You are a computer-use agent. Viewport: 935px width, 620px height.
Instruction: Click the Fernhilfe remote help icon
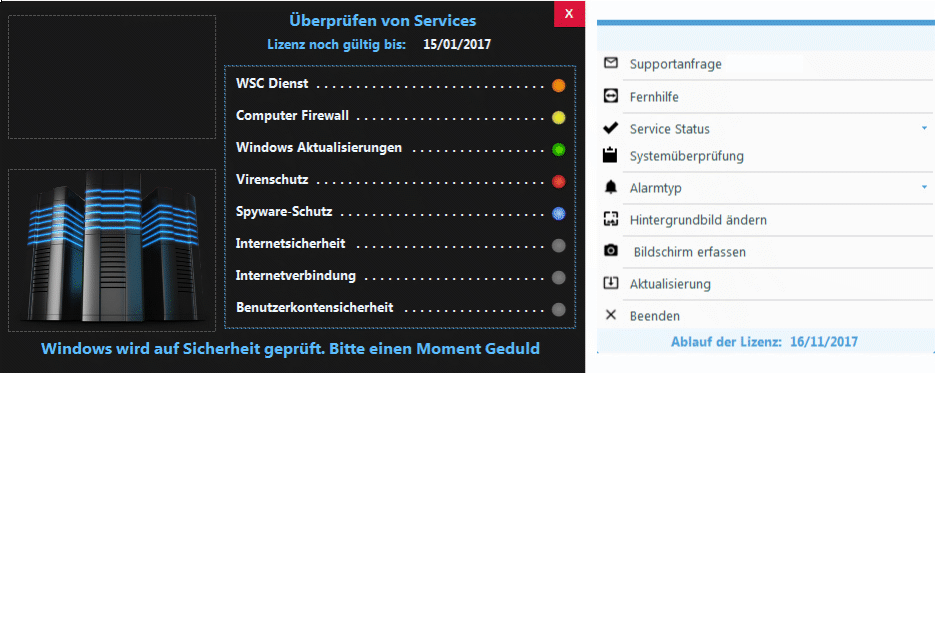tap(611, 96)
